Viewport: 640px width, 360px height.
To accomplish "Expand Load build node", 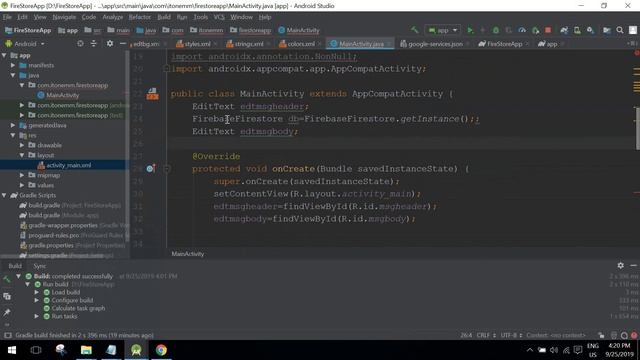I will pos(36,292).
